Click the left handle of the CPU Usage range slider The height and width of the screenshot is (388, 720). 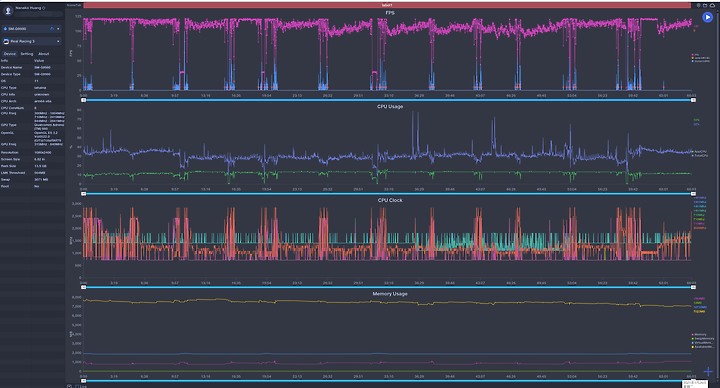click(x=84, y=194)
